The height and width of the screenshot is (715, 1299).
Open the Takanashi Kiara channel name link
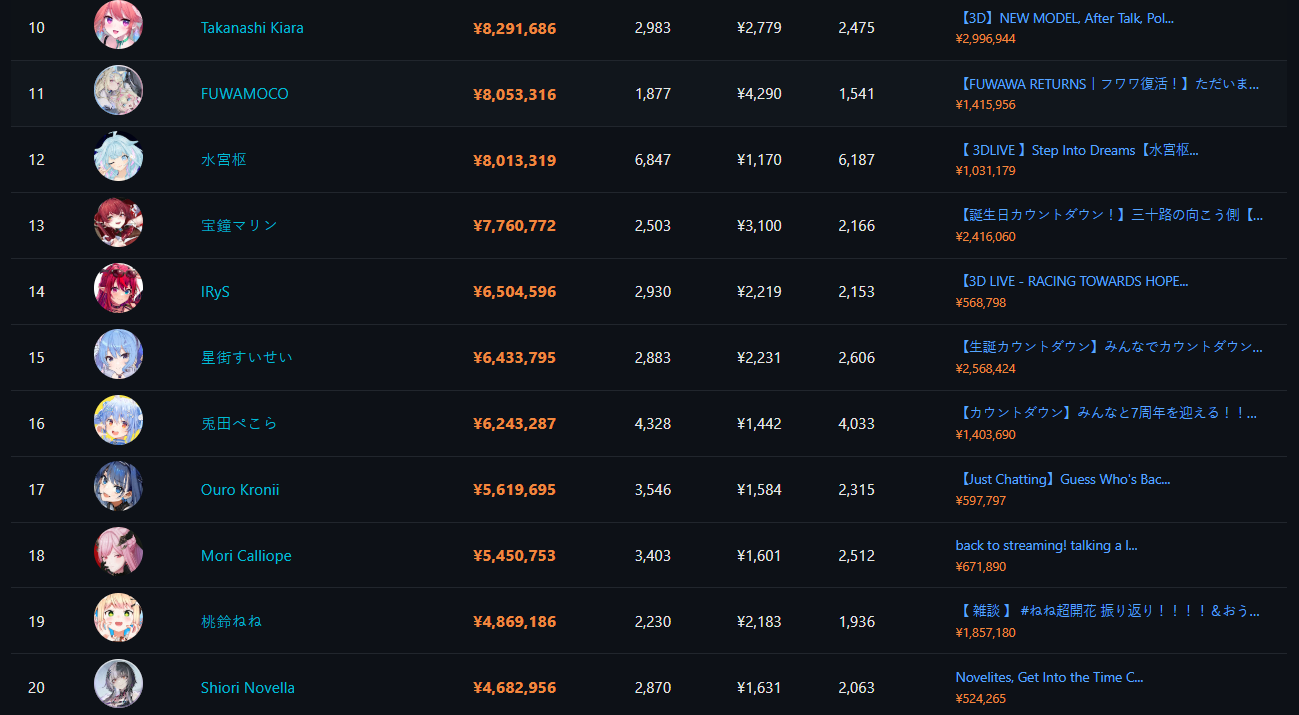click(252, 28)
